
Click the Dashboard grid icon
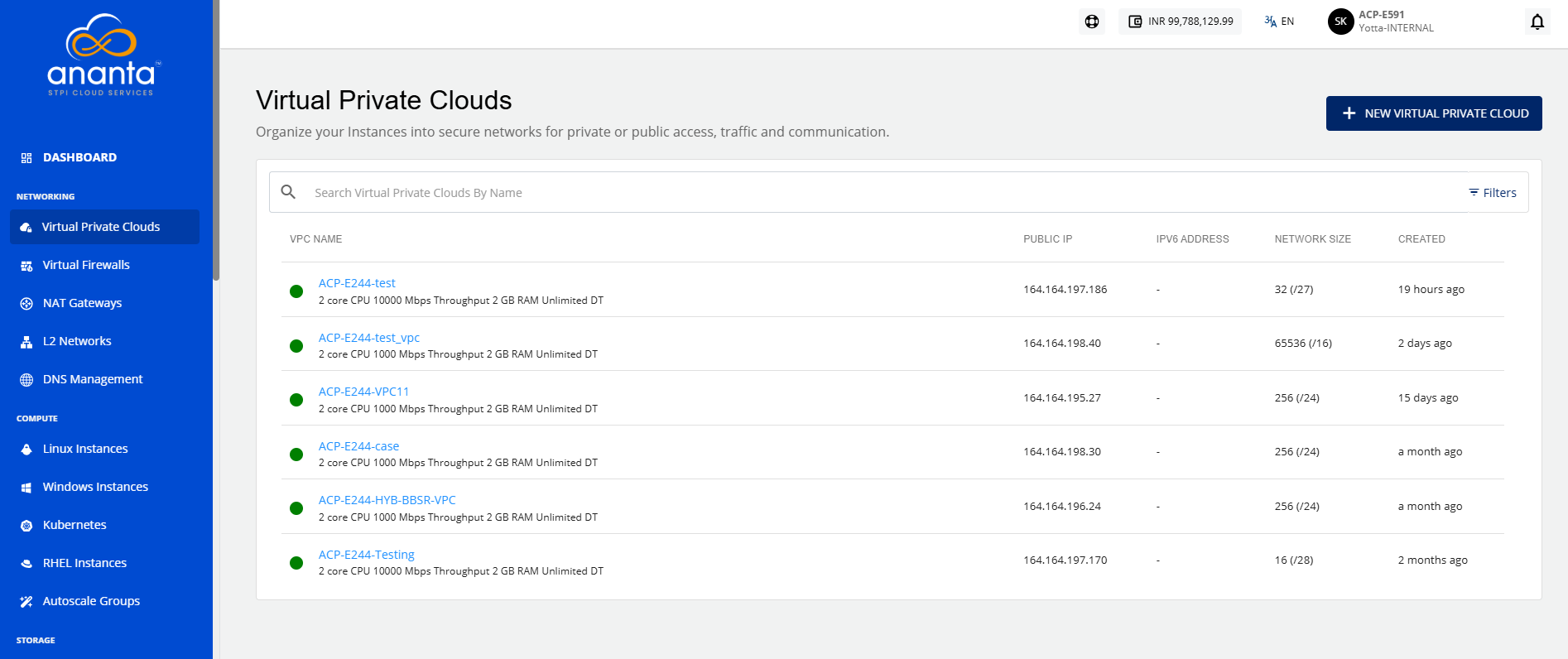[26, 157]
